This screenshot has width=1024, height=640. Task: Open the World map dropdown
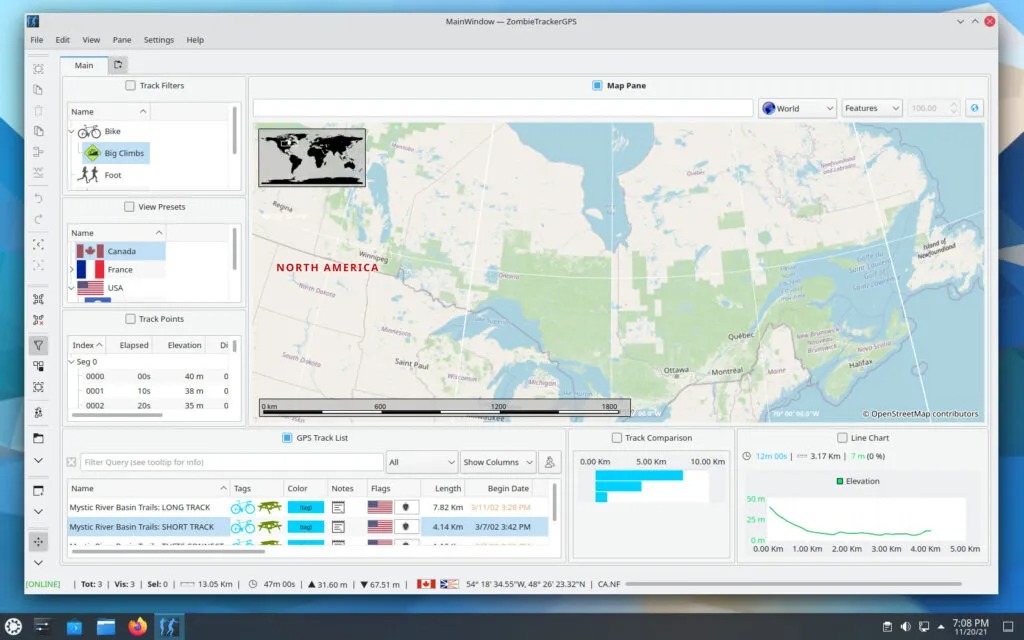click(x=797, y=108)
